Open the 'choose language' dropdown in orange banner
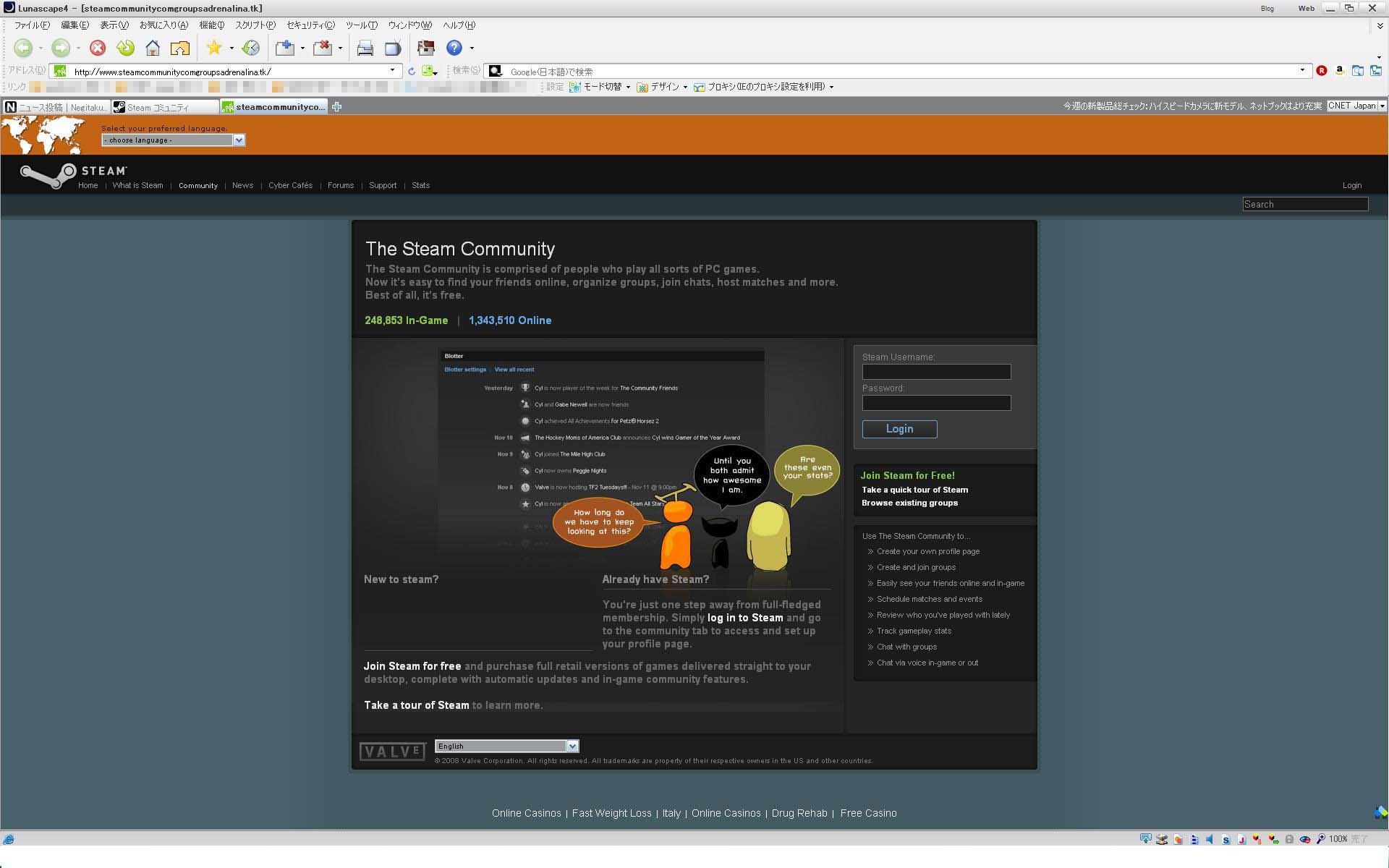This screenshot has height=868, width=1389. pyautogui.click(x=173, y=140)
